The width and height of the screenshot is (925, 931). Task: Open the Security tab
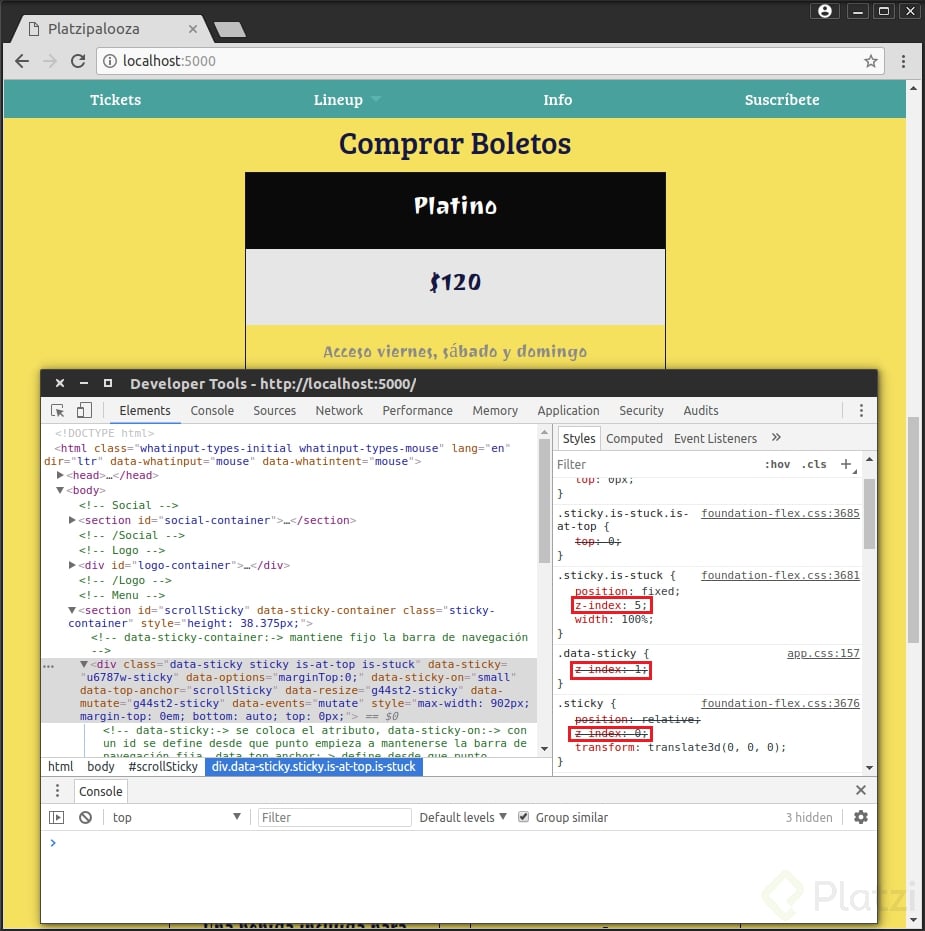641,411
